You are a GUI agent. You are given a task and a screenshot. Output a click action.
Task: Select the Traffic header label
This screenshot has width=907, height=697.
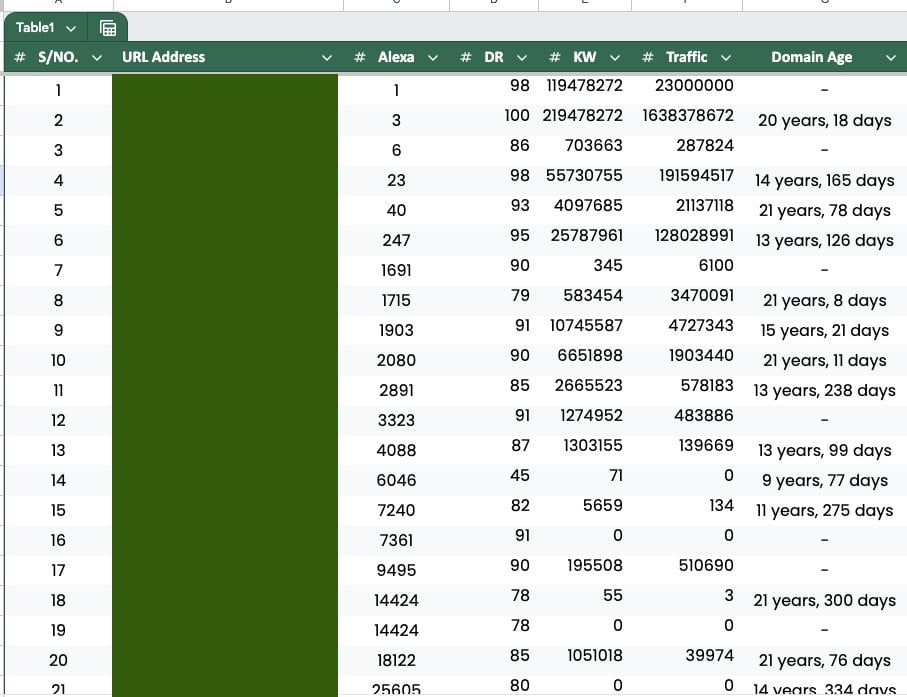click(x=686, y=57)
